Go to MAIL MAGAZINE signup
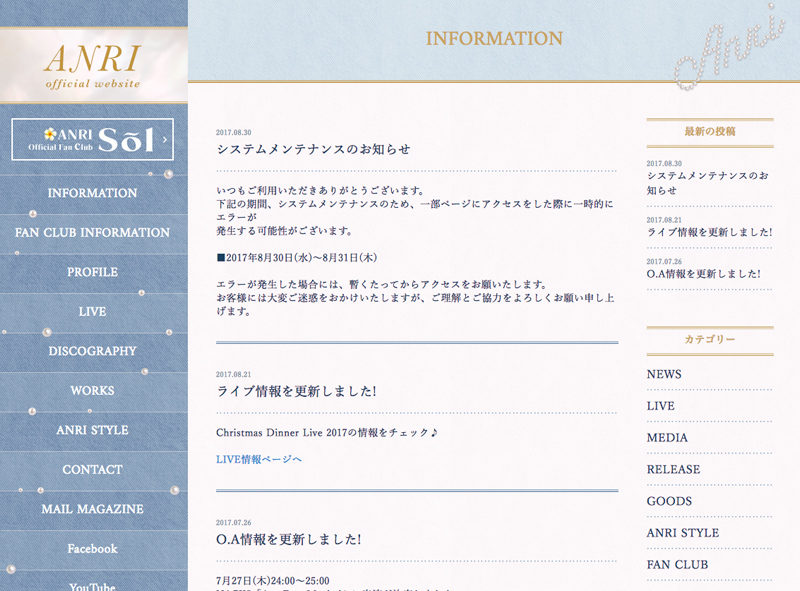This screenshot has height=591, width=800. pyautogui.click(x=92, y=509)
